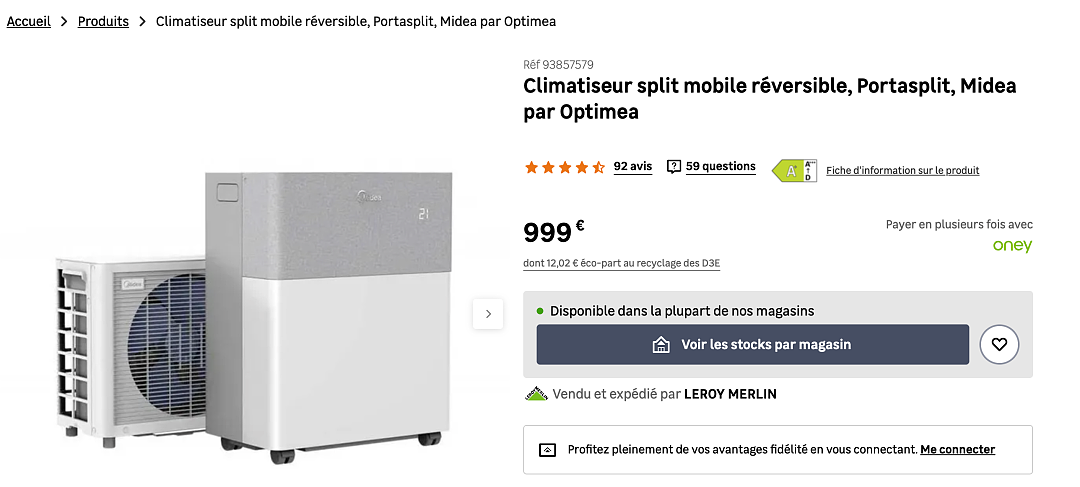1080x487 pixels.
Task: Click the Leroy Merlin seller logo
Action: (x=536, y=394)
